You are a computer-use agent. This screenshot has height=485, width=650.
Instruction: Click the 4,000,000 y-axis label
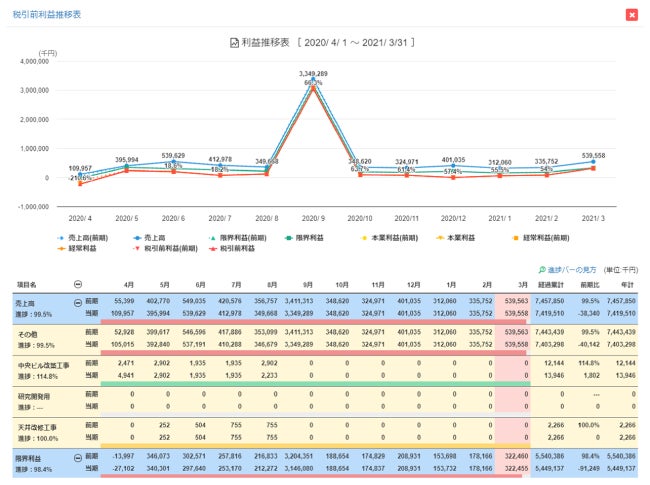pos(34,61)
